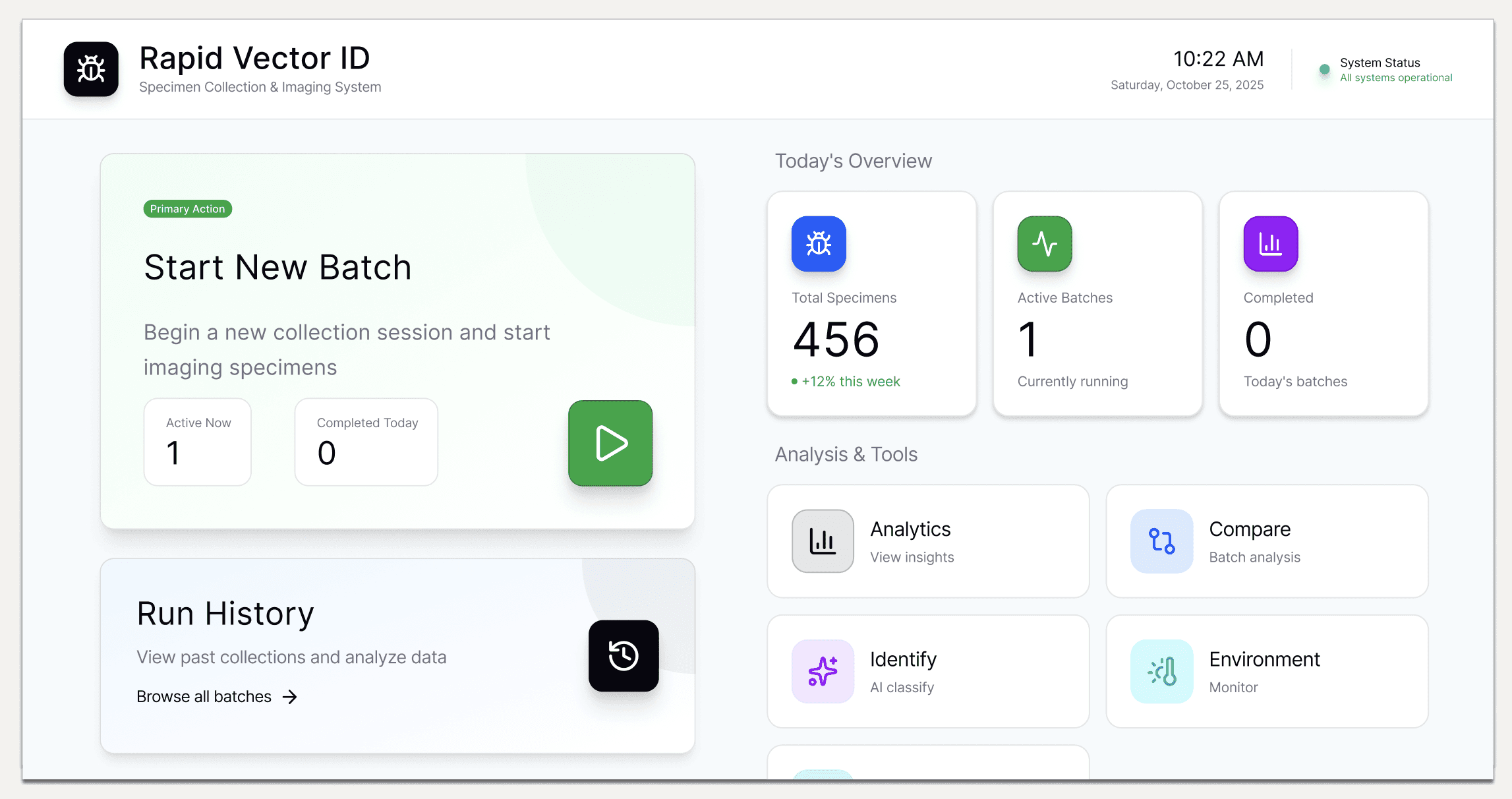Select the Completed Today counter box
The height and width of the screenshot is (799, 1512).
(366, 442)
